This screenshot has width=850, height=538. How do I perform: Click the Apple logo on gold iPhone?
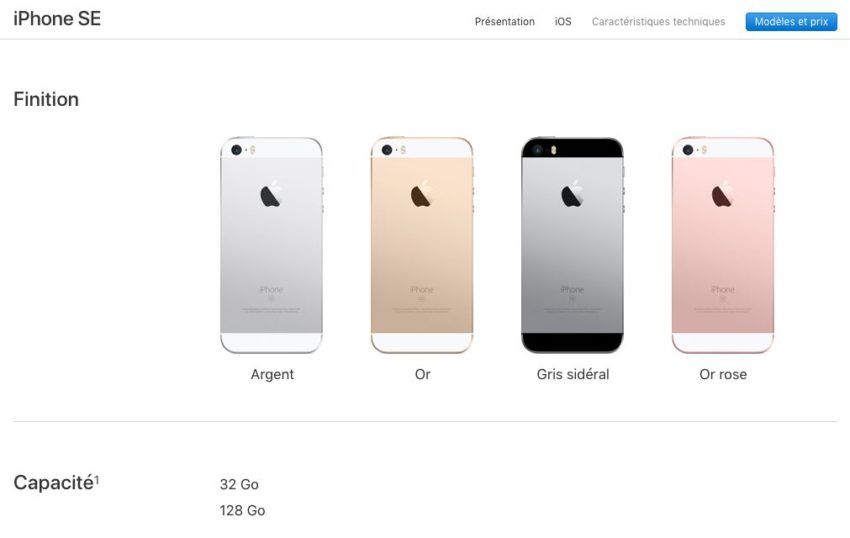click(x=422, y=194)
